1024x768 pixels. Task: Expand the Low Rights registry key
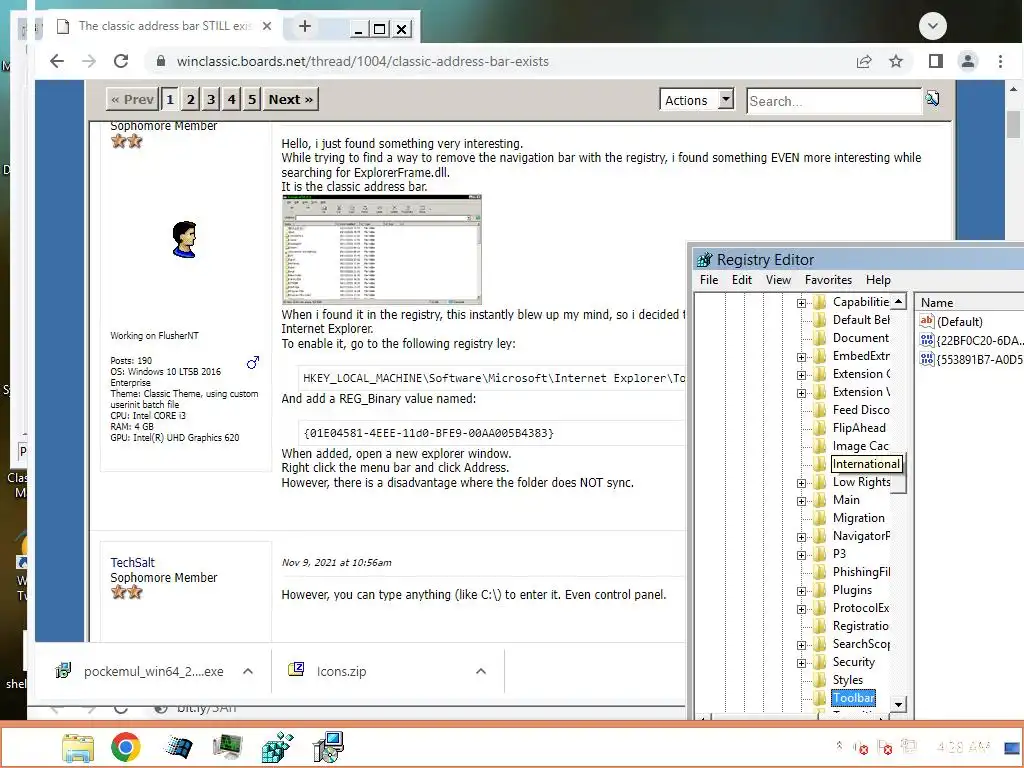point(801,483)
